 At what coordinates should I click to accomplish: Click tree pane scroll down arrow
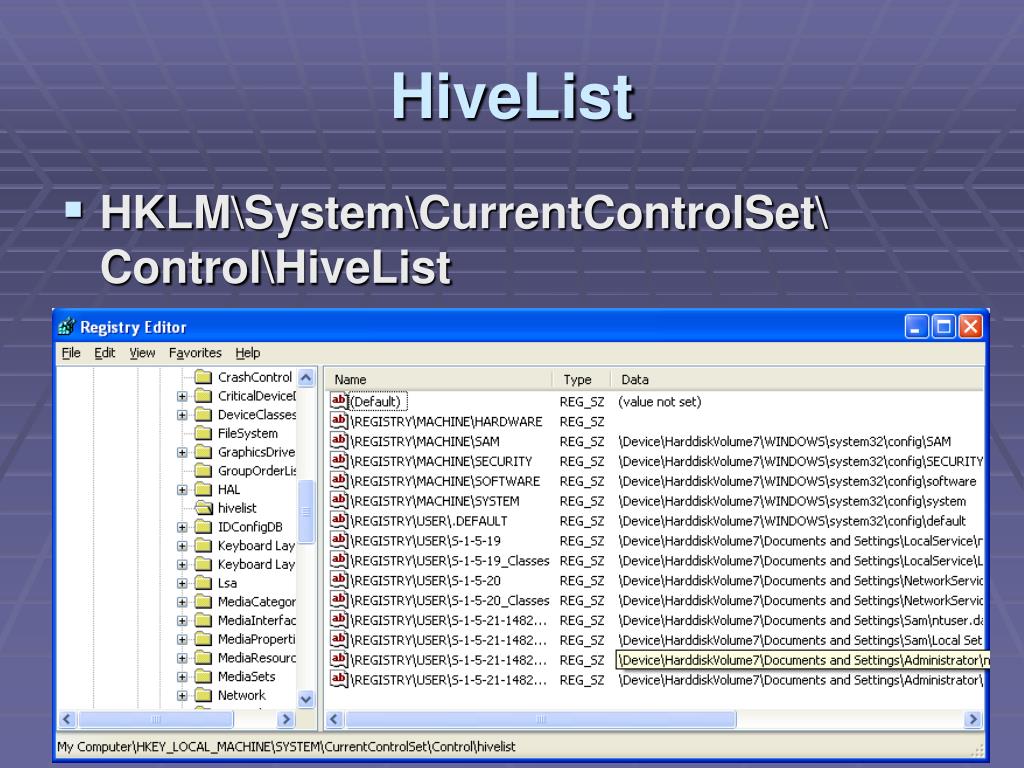[x=306, y=699]
